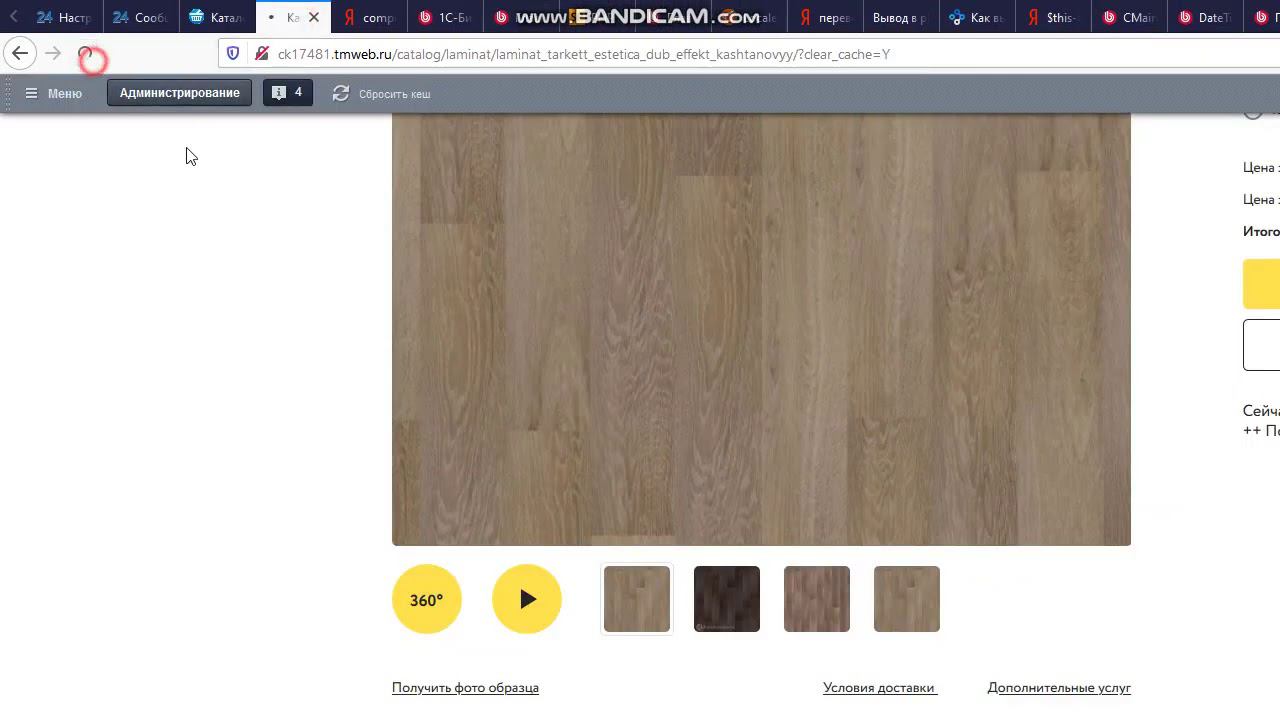Switch to the DateTi browser tab
The width and height of the screenshot is (1280, 720).
(1205, 17)
